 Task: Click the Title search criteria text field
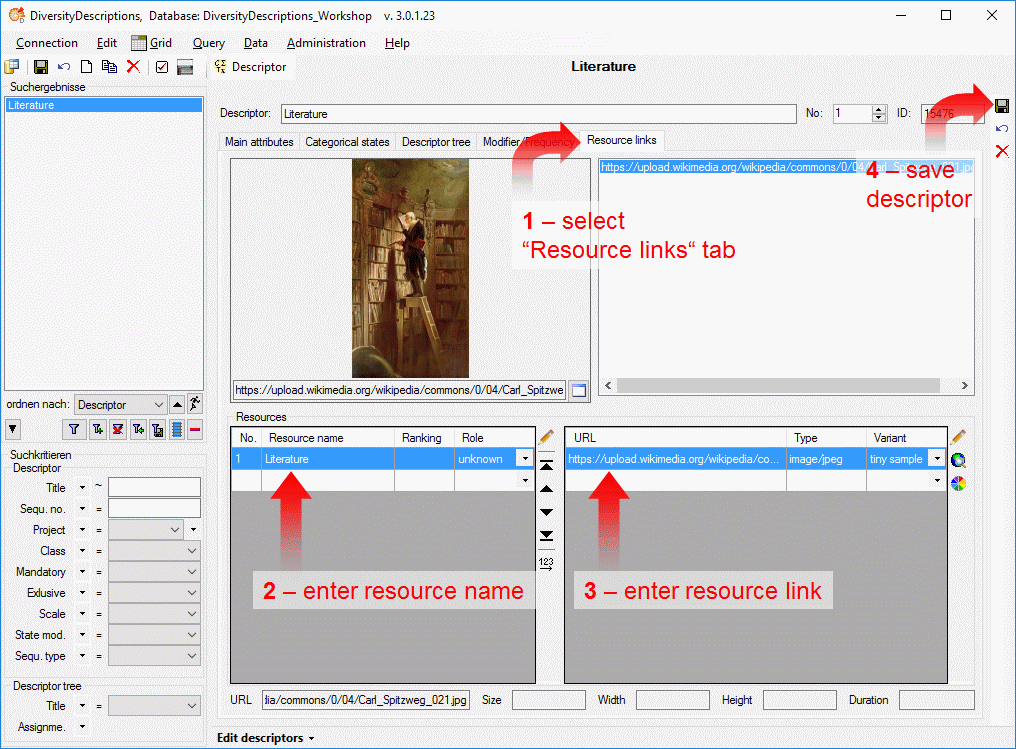[x=154, y=487]
